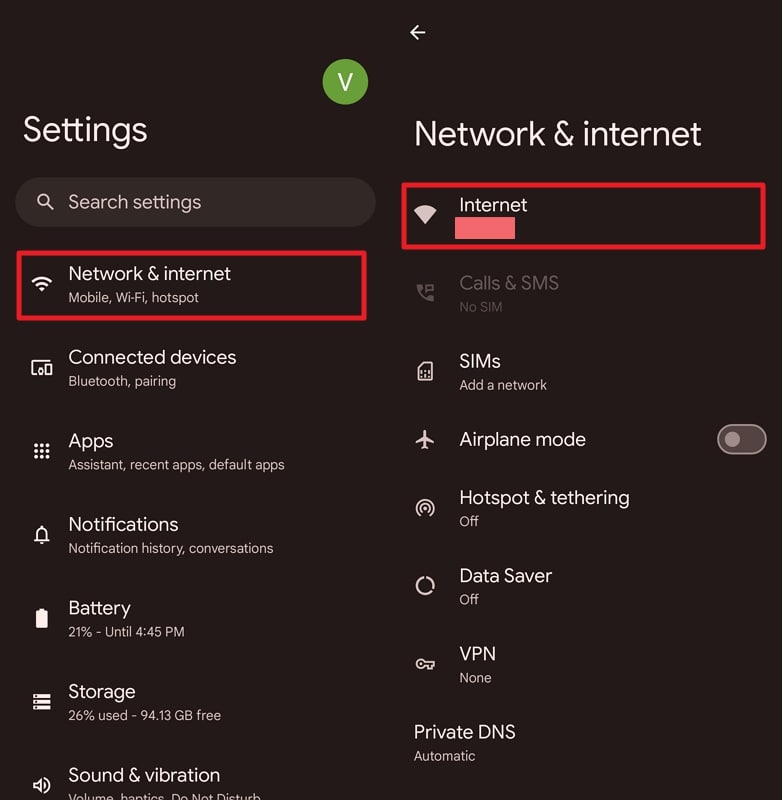This screenshot has height=800, width=782.
Task: Tap the key icon next to VPN
Action: [425, 663]
